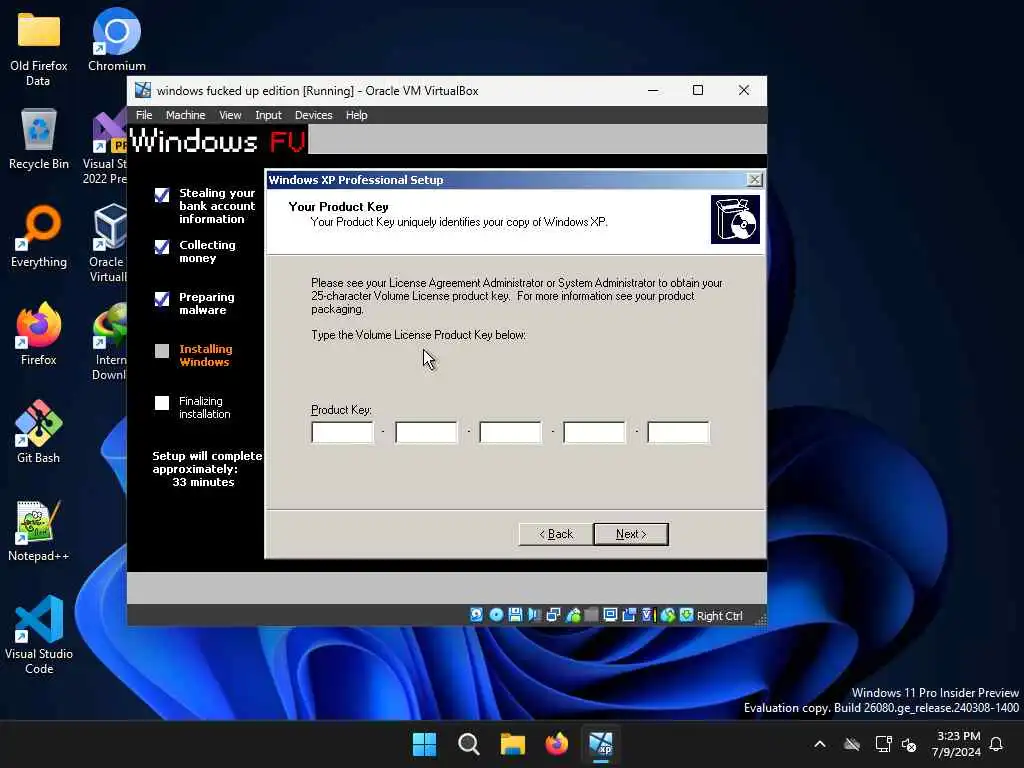Click the 'Installing Windows' checkbox
1024x768 pixels.
(x=162, y=351)
